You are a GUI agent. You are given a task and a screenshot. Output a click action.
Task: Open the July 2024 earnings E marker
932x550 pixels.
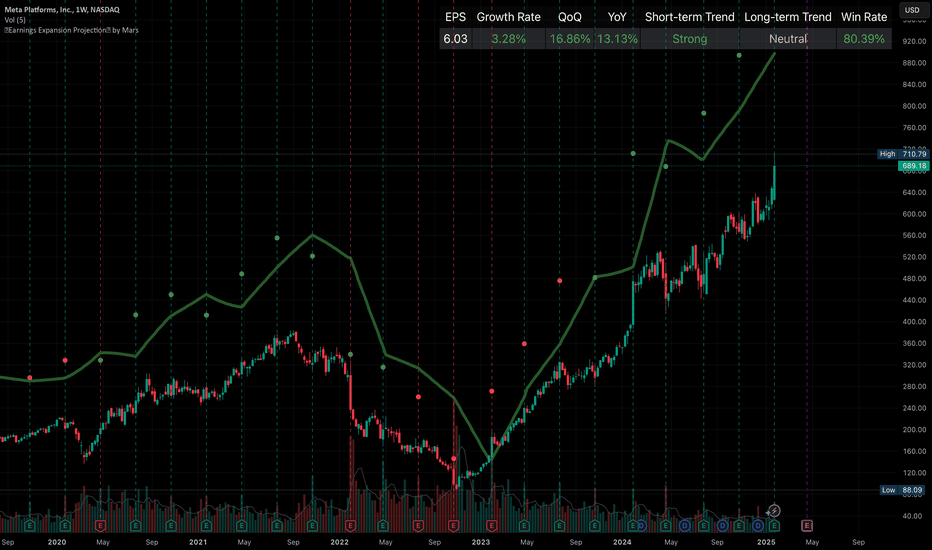[703, 526]
